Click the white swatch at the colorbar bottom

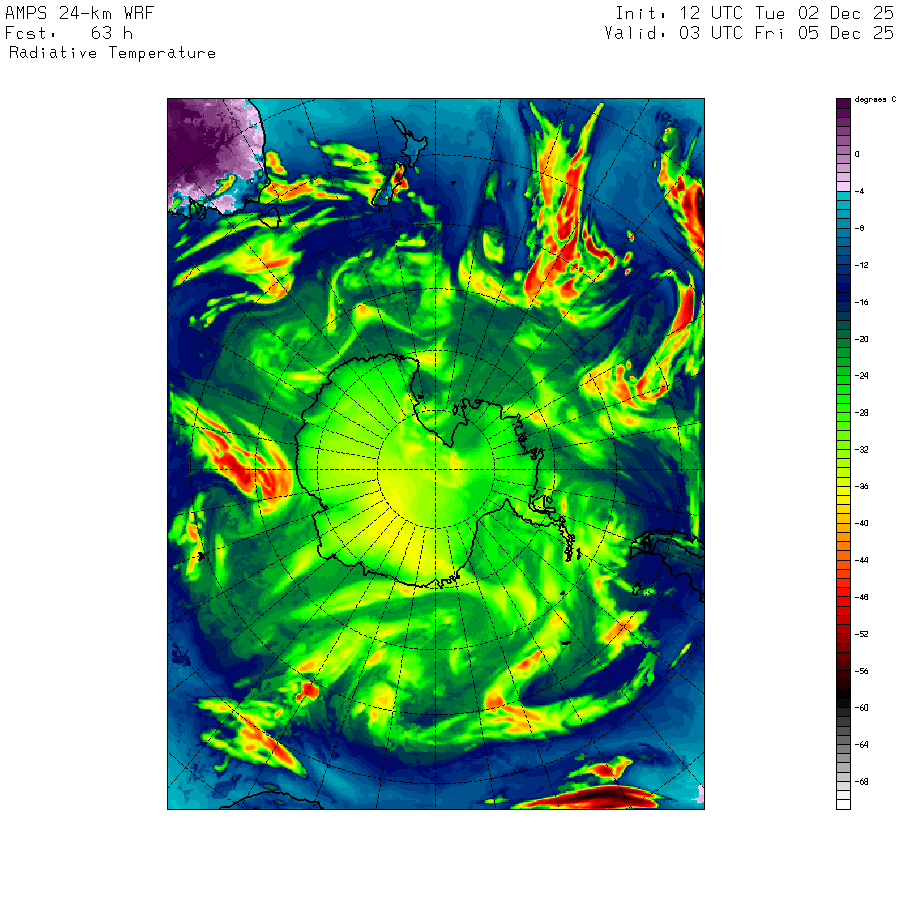click(843, 803)
